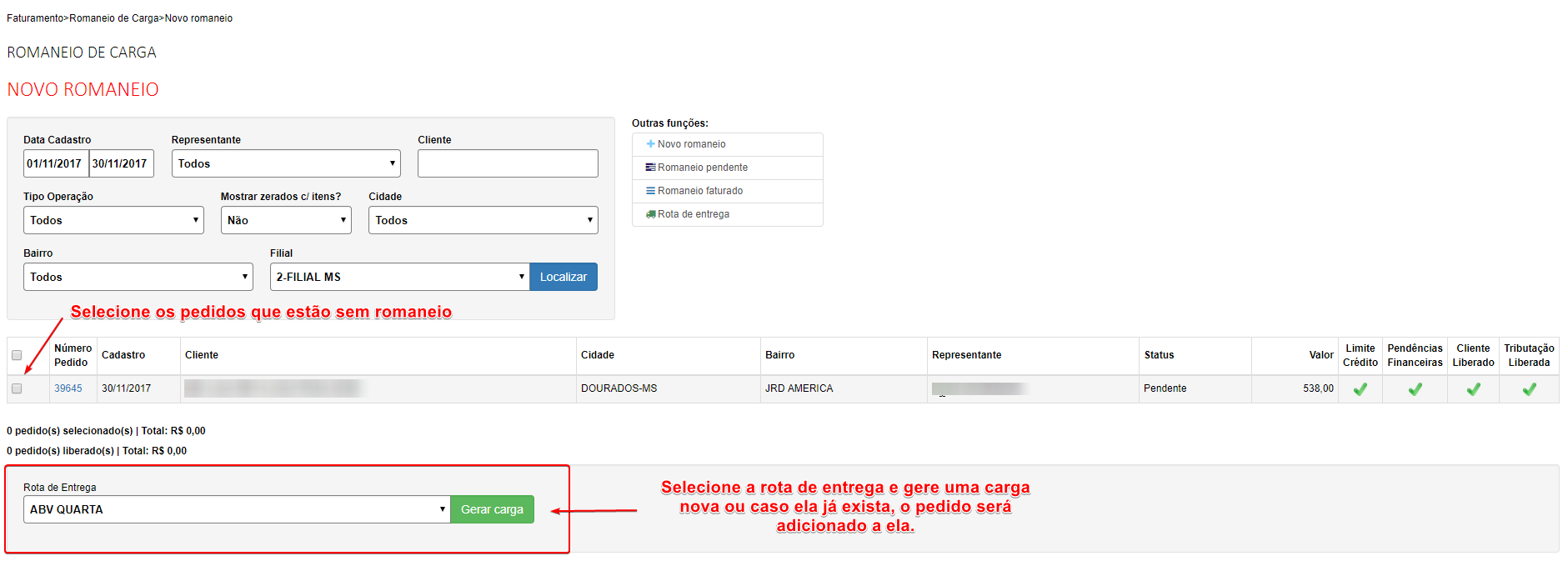Click the Limite Crédito green checkmark
Image resolution: width=1568 pixels, height=571 pixels.
point(1360,389)
